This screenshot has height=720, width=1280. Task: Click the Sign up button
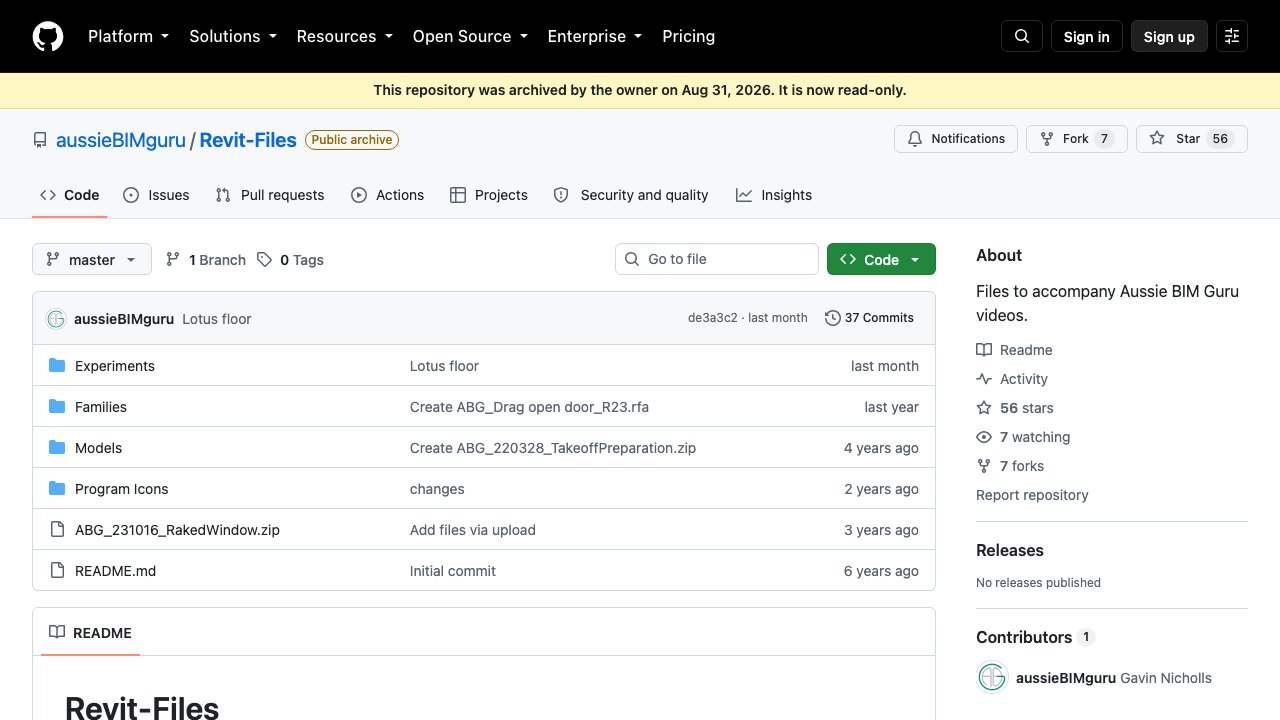pos(1169,36)
